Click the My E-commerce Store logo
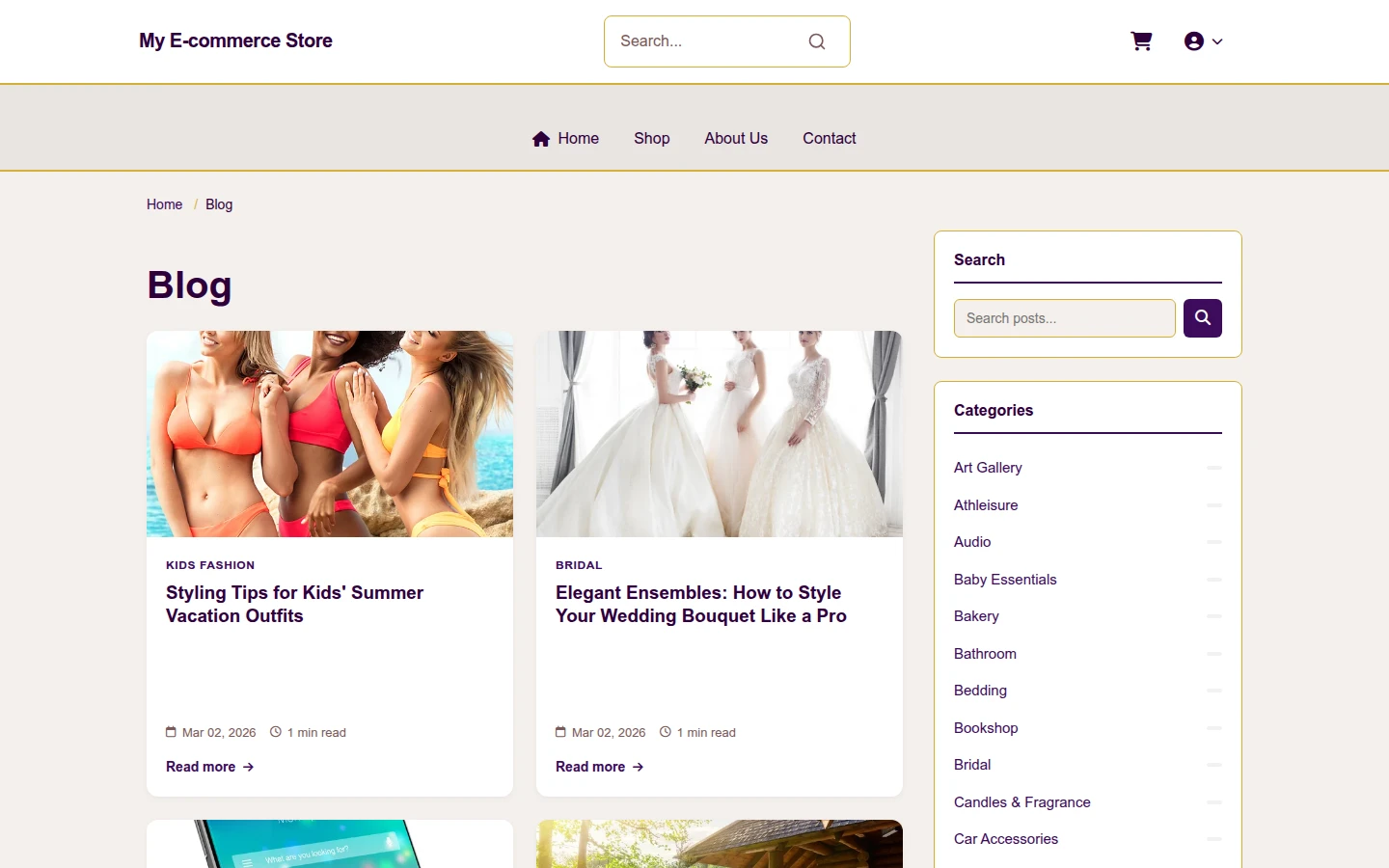The width and height of the screenshot is (1389, 868). click(x=235, y=41)
